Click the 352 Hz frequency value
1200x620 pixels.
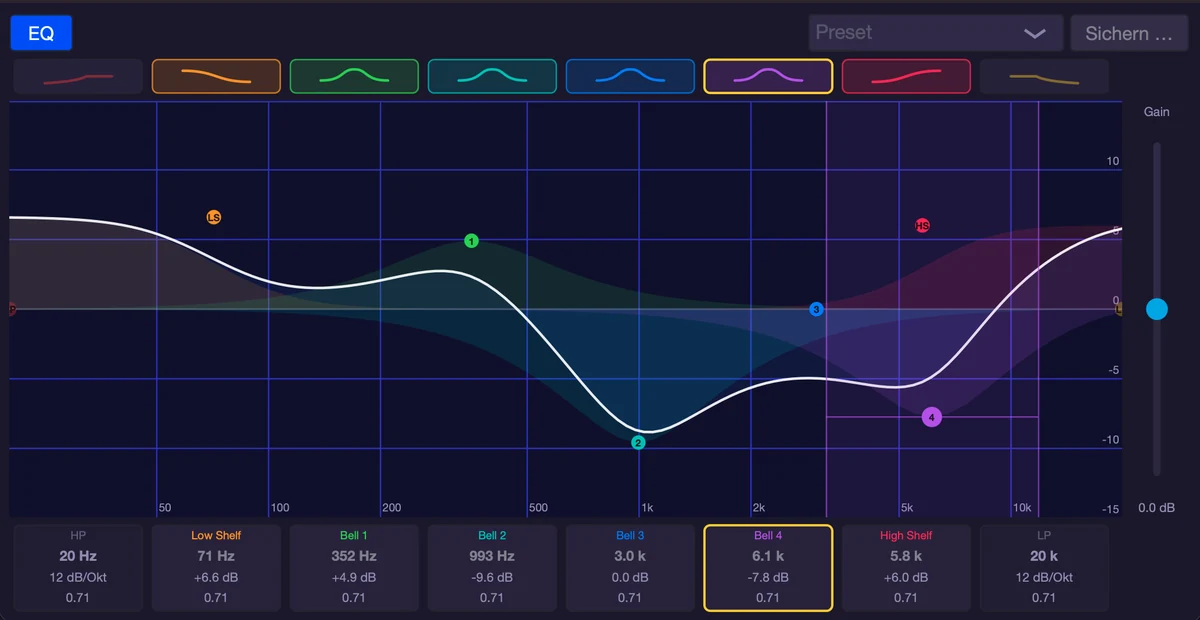[x=354, y=556]
